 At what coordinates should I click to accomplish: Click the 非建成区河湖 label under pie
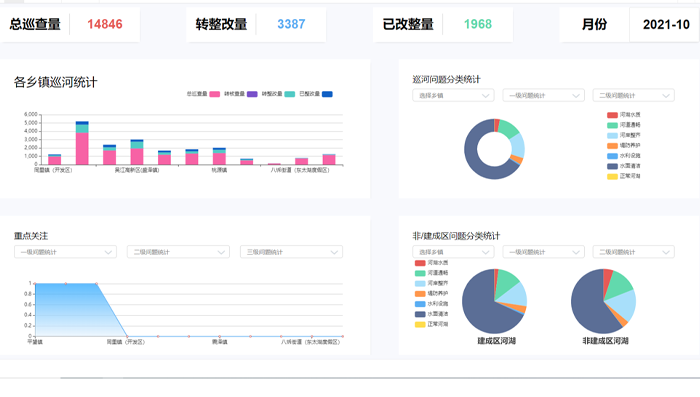click(605, 341)
